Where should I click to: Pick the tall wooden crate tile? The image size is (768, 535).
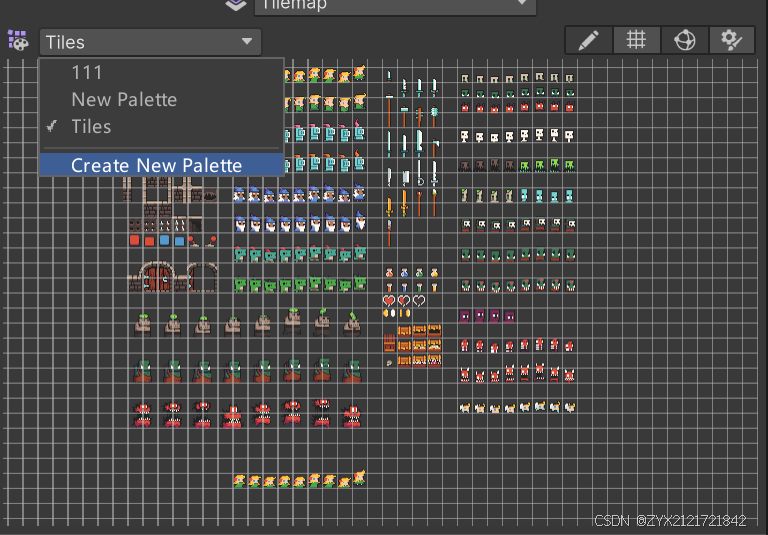tap(389, 343)
